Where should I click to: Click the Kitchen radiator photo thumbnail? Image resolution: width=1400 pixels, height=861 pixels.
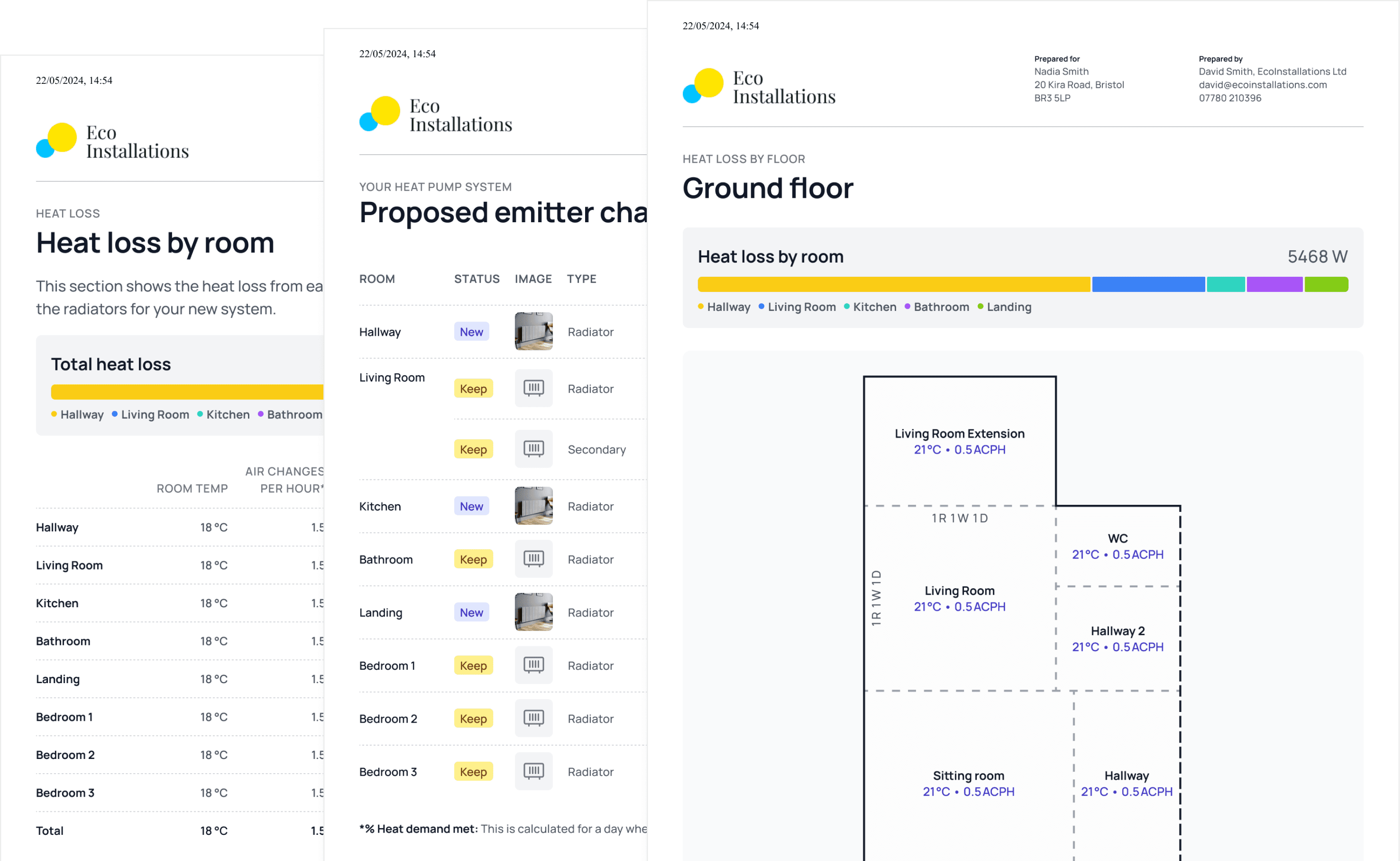534,506
